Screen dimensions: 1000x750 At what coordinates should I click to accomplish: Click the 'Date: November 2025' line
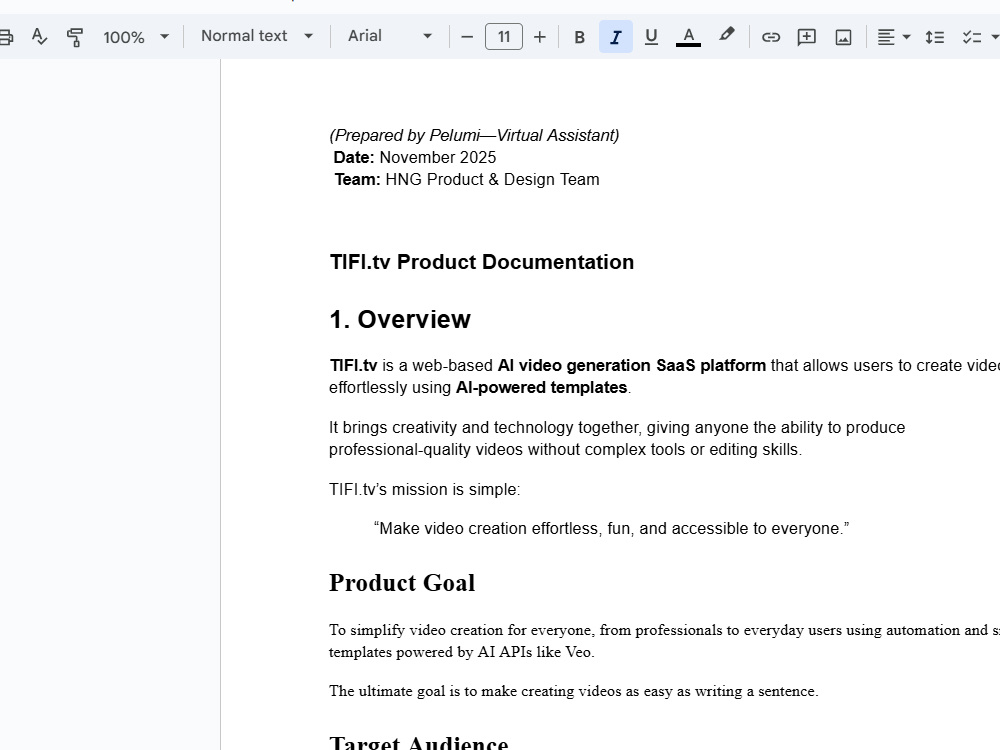(415, 158)
